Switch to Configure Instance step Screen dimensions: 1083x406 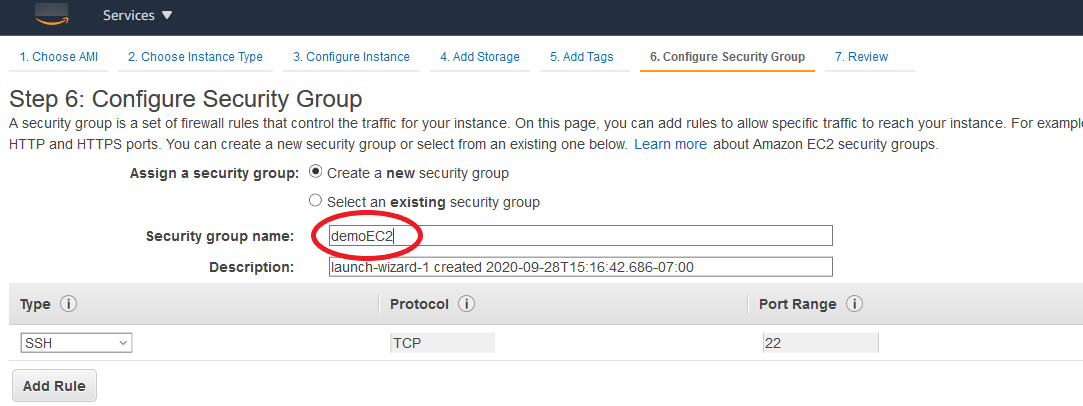(x=351, y=57)
